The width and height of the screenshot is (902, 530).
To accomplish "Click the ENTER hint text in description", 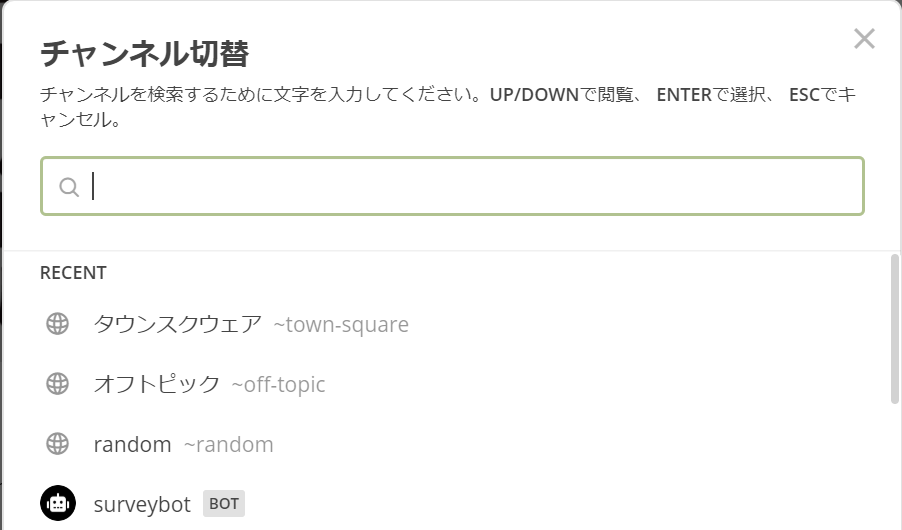I will (684, 94).
